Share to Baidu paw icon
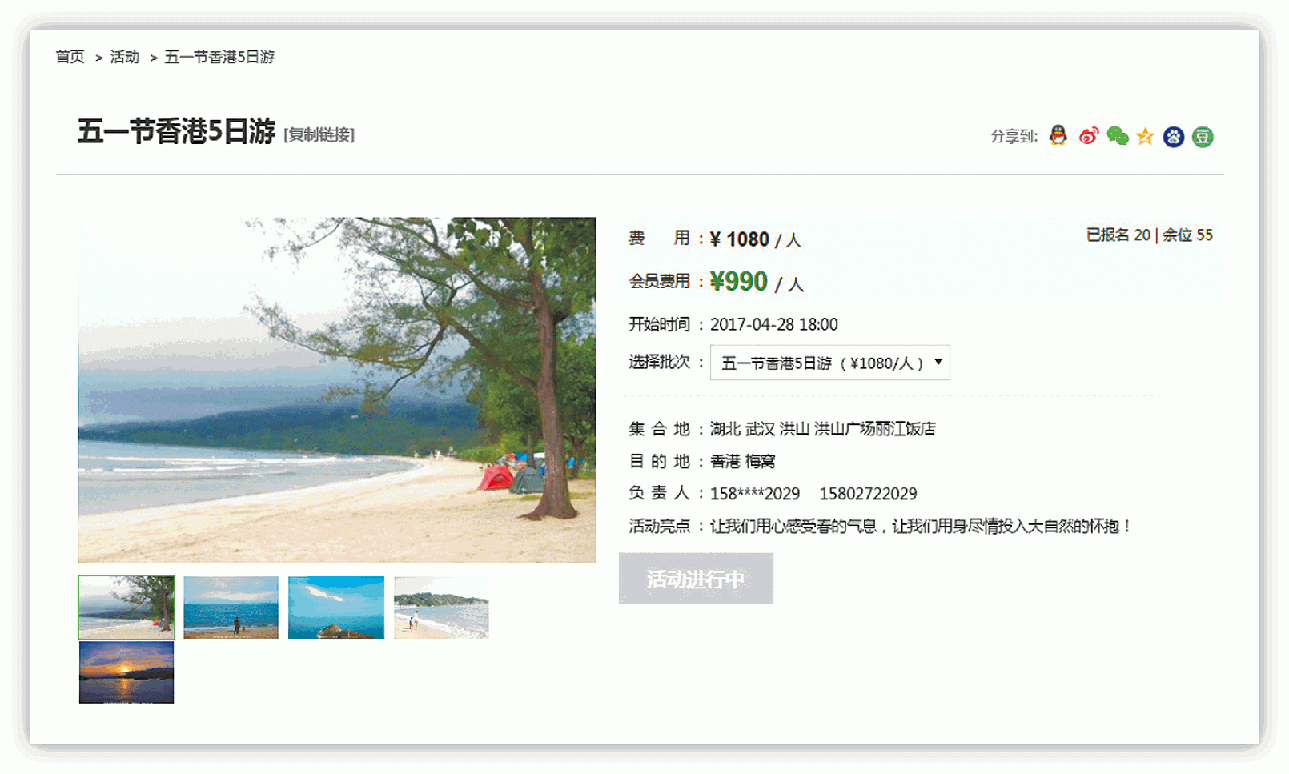 point(1174,136)
